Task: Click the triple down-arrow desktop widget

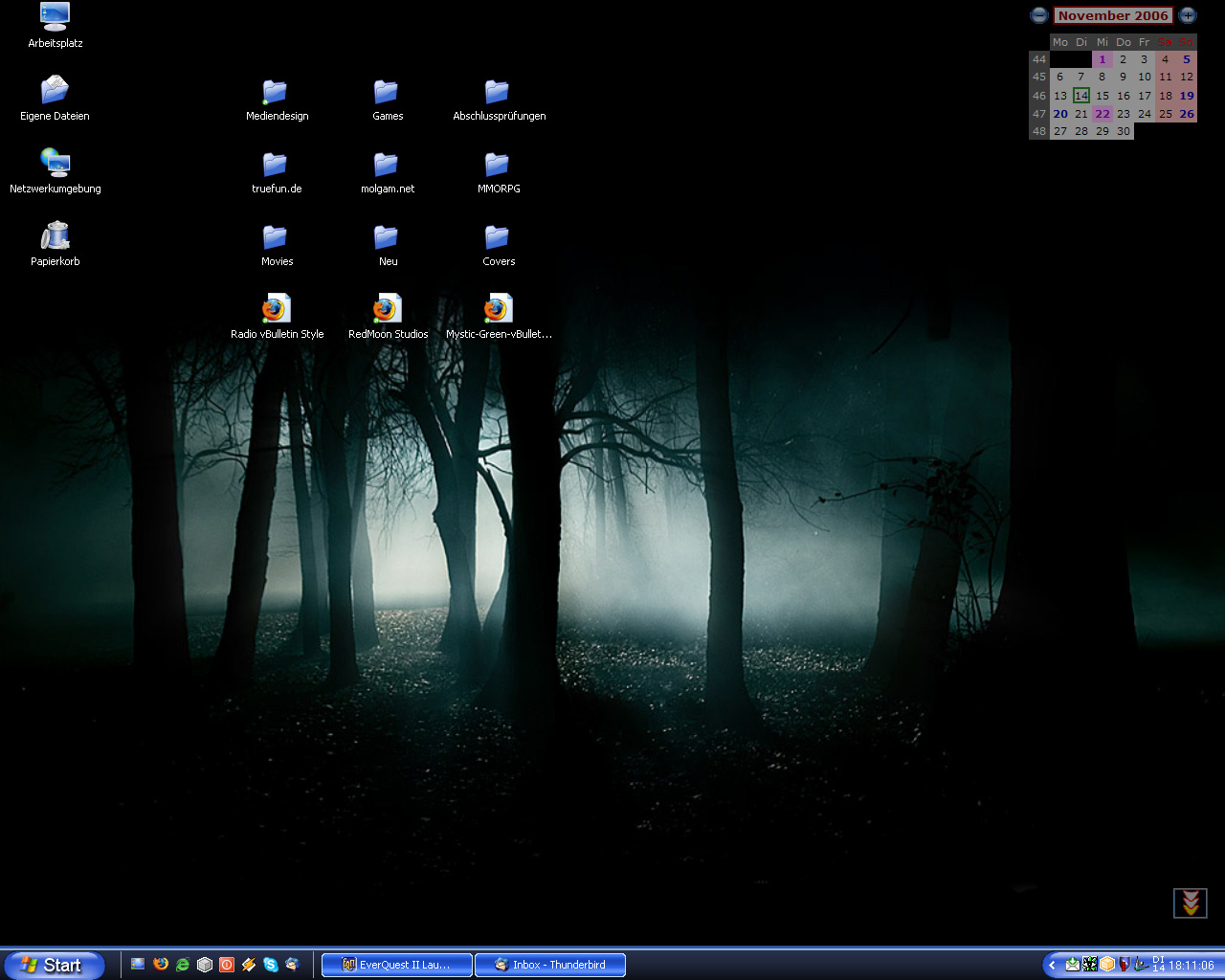Action: (1191, 902)
